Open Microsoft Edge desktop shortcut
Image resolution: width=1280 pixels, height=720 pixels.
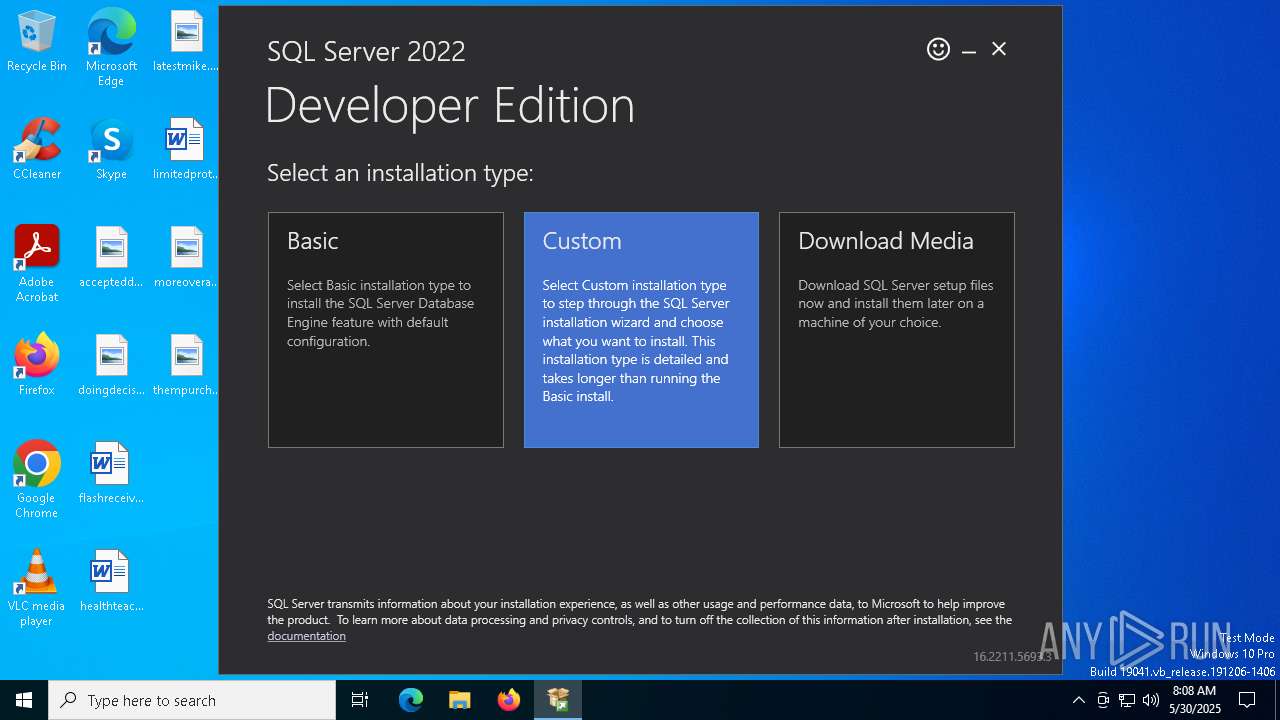[x=111, y=48]
